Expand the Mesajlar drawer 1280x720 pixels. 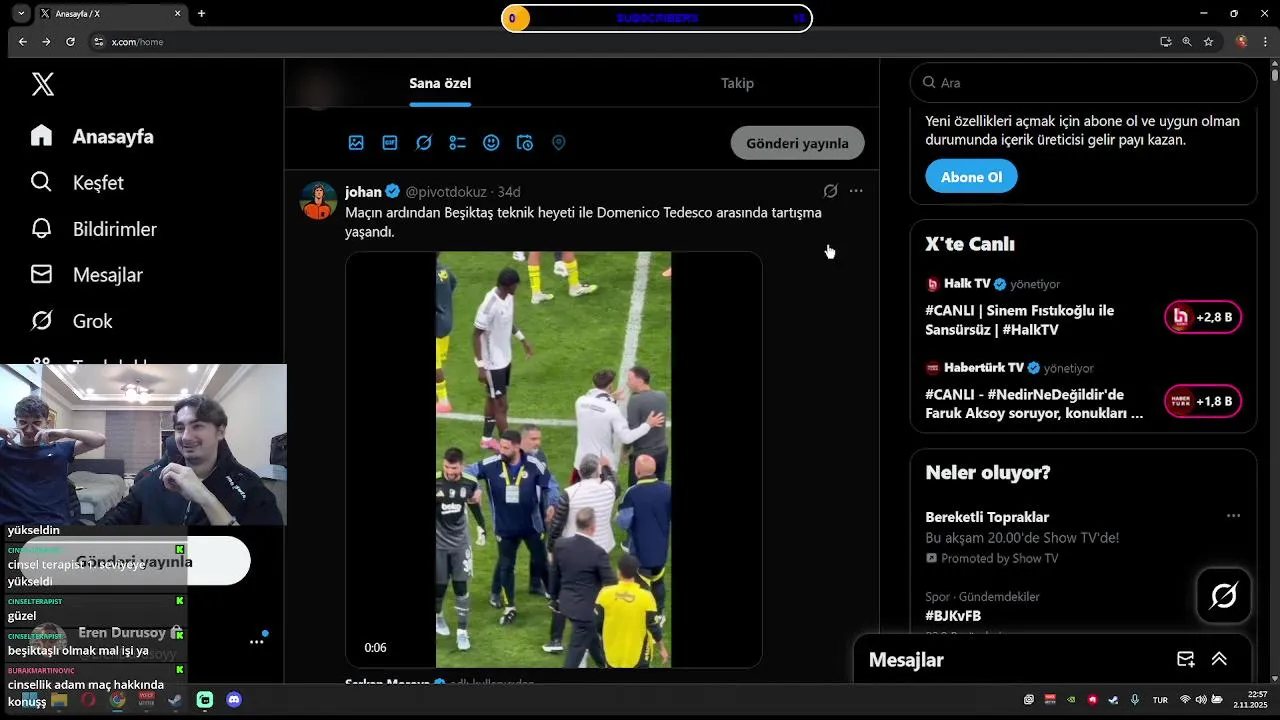coord(1219,659)
